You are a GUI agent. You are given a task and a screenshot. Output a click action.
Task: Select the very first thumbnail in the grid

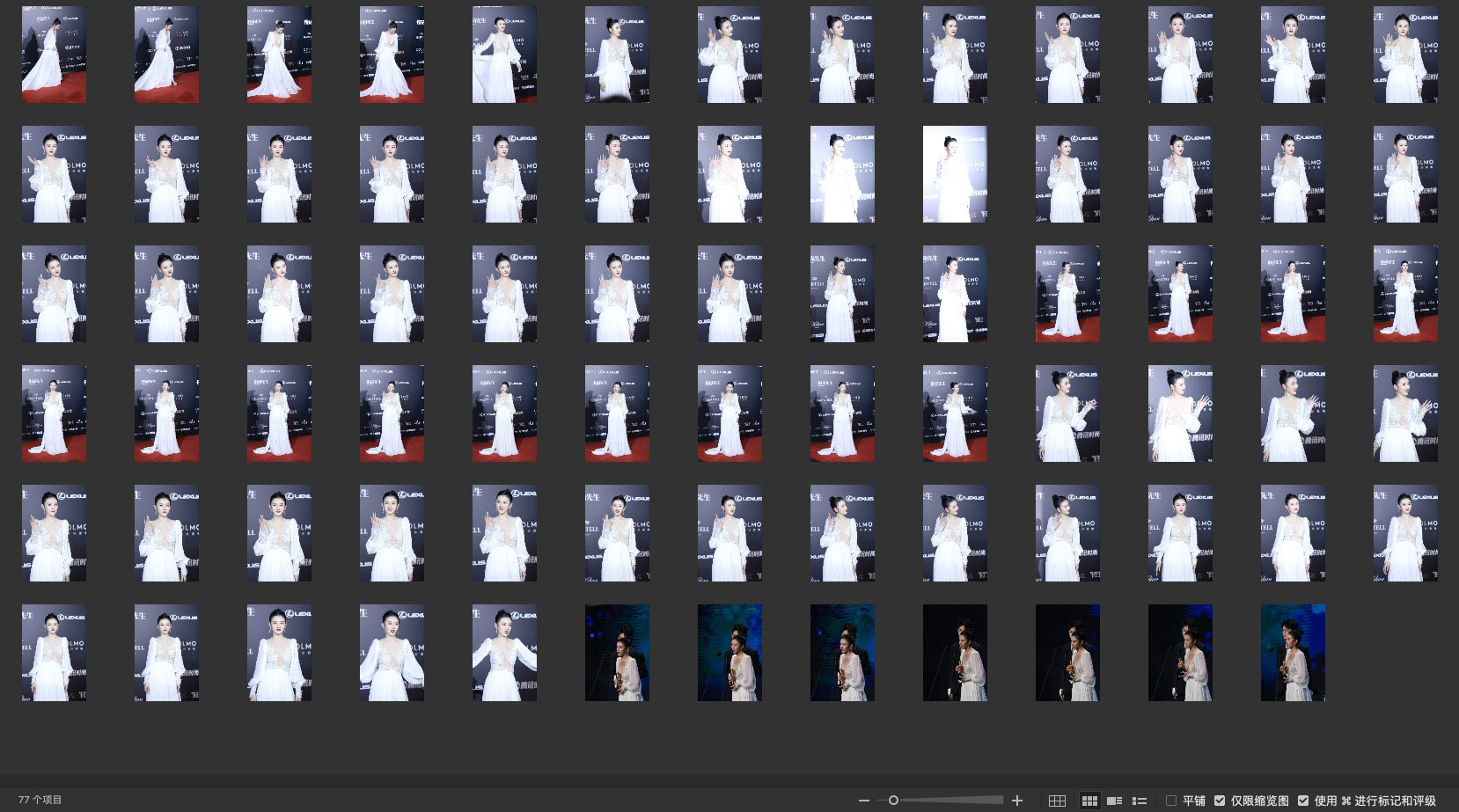tap(54, 55)
